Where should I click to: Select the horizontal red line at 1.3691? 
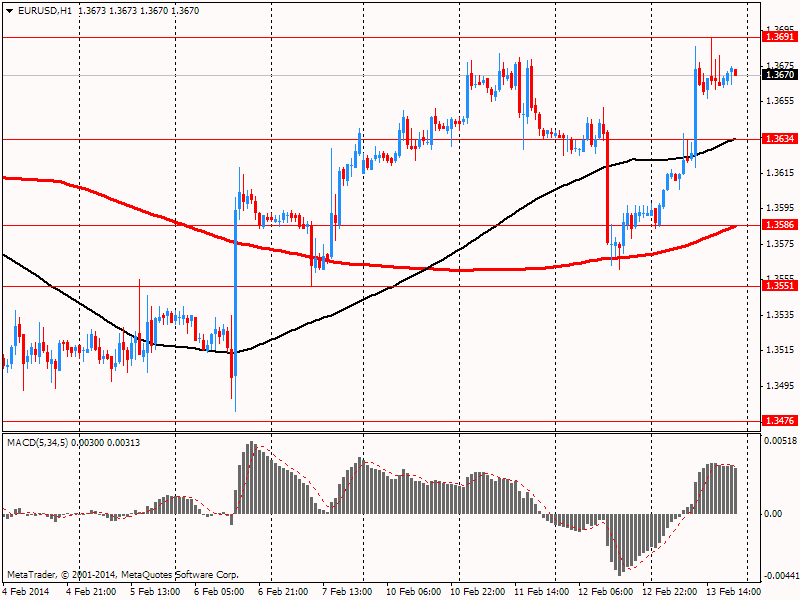tap(382, 37)
